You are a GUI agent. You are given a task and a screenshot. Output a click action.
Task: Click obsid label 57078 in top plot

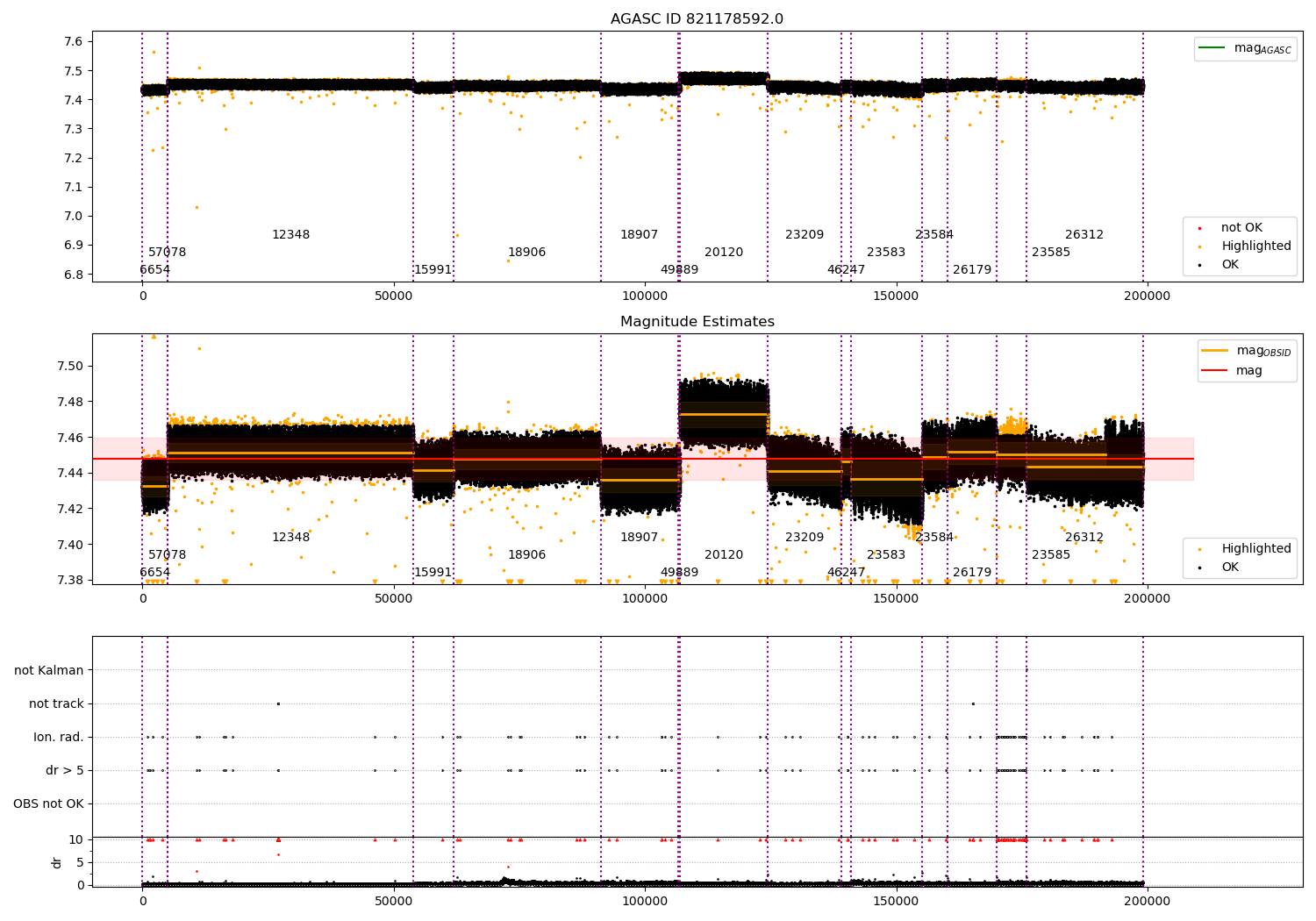[168, 253]
